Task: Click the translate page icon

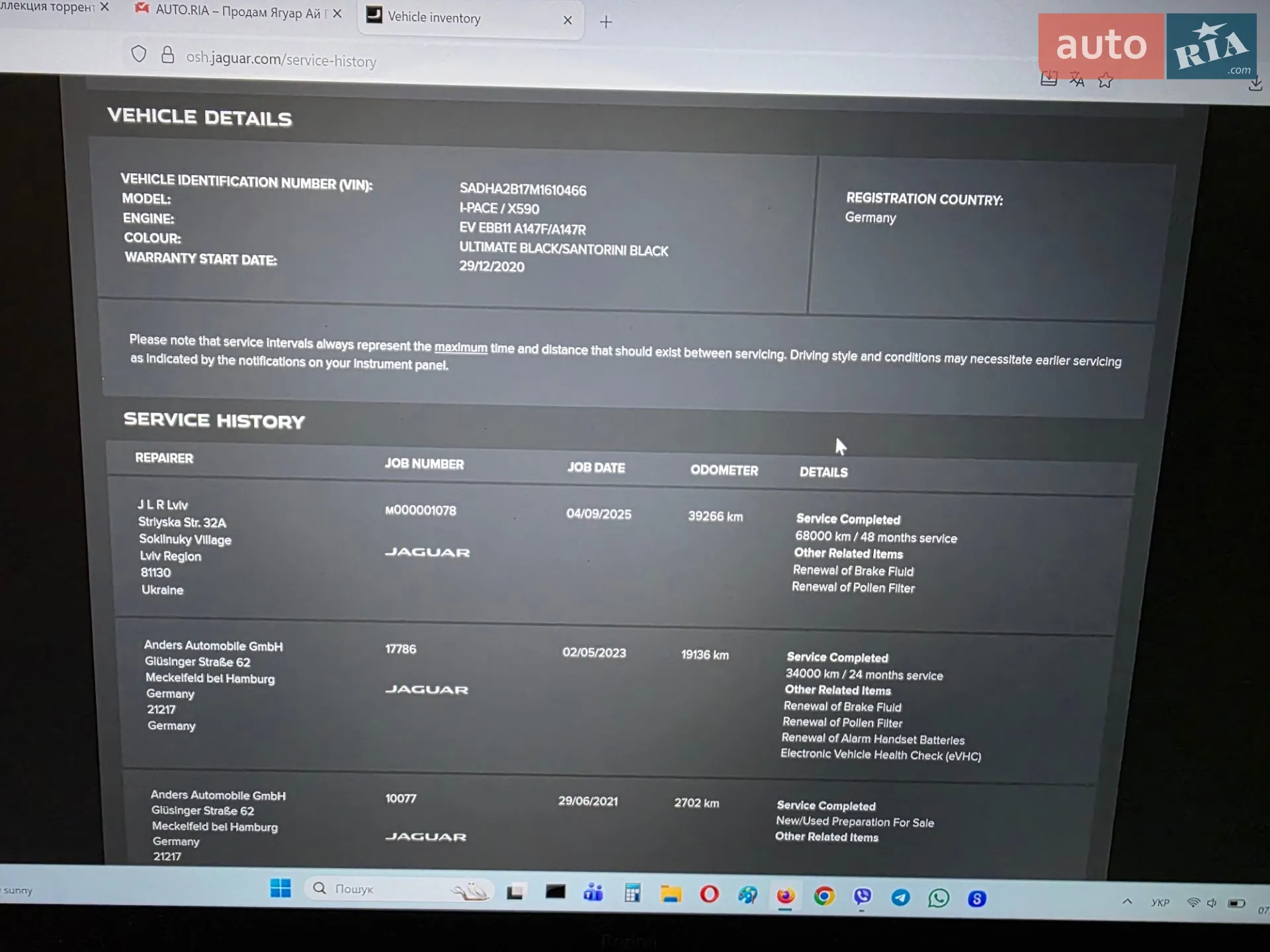Action: coord(1077,80)
